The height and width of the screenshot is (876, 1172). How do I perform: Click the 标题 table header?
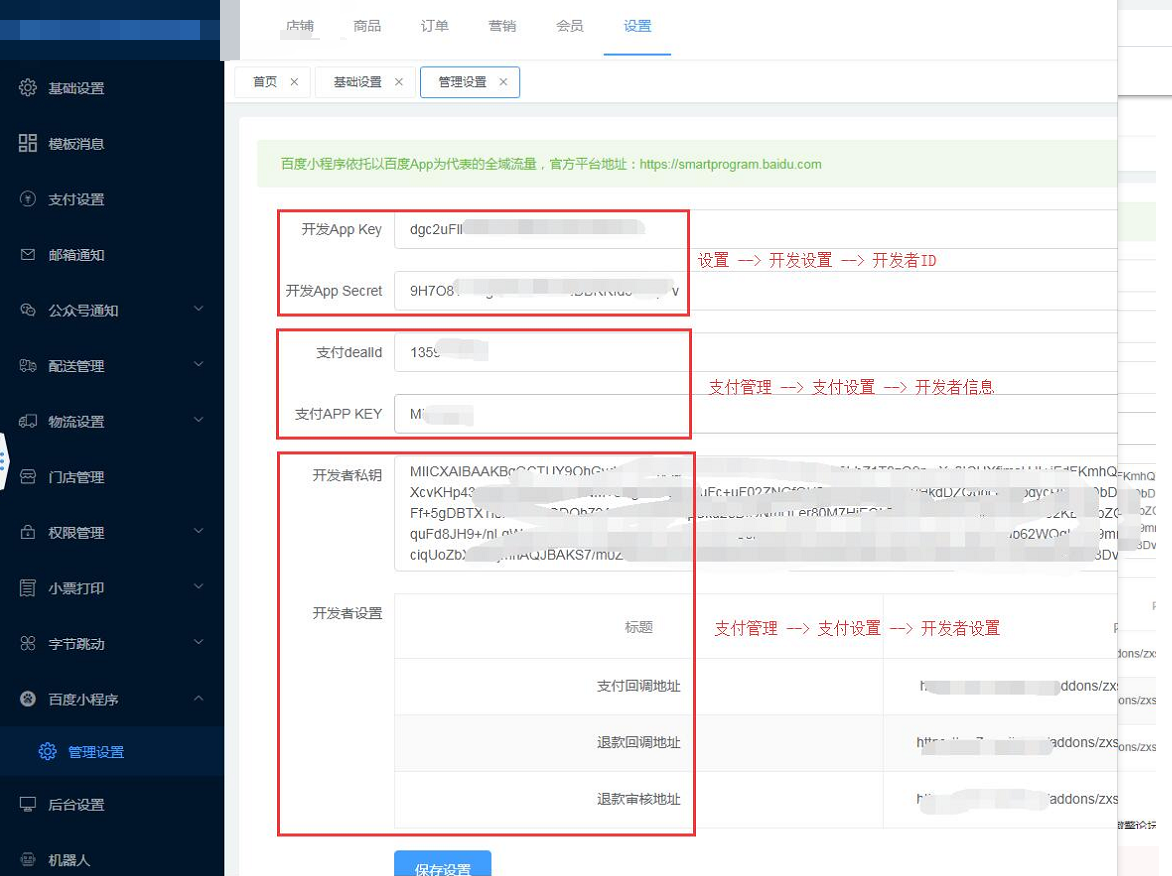638,627
